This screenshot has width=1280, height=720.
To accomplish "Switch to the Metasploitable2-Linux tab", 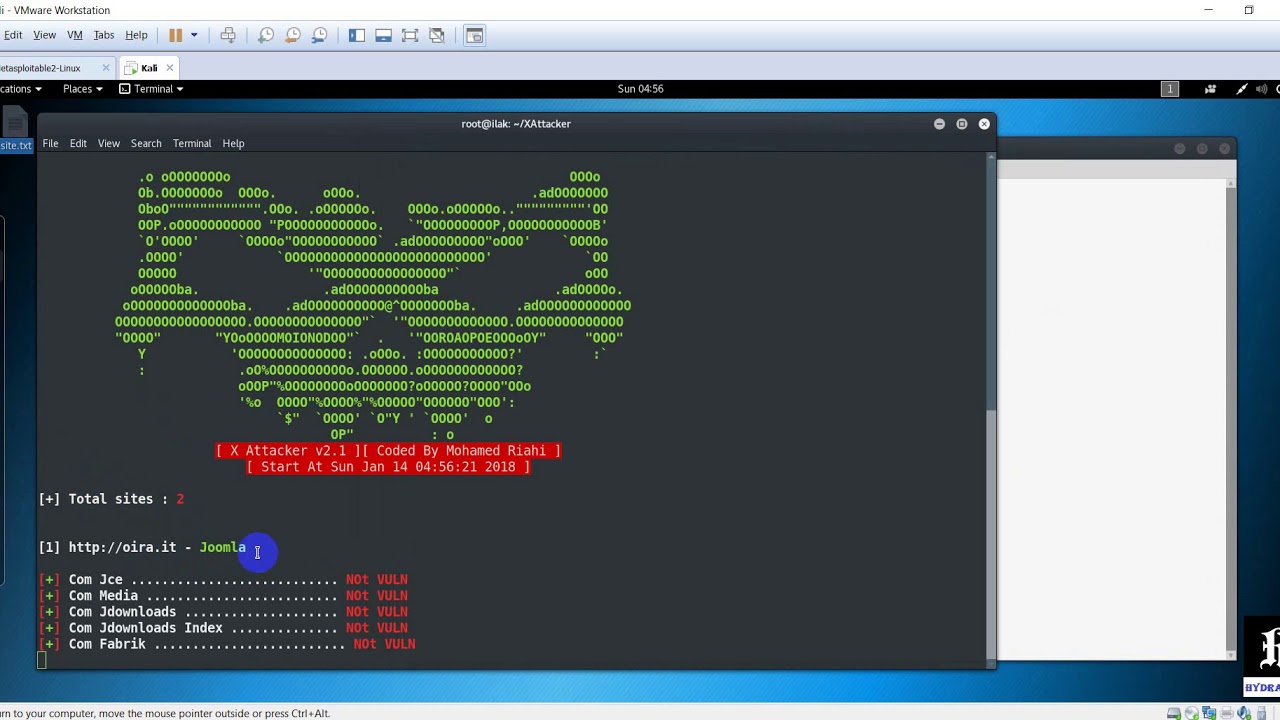I will [x=40, y=68].
